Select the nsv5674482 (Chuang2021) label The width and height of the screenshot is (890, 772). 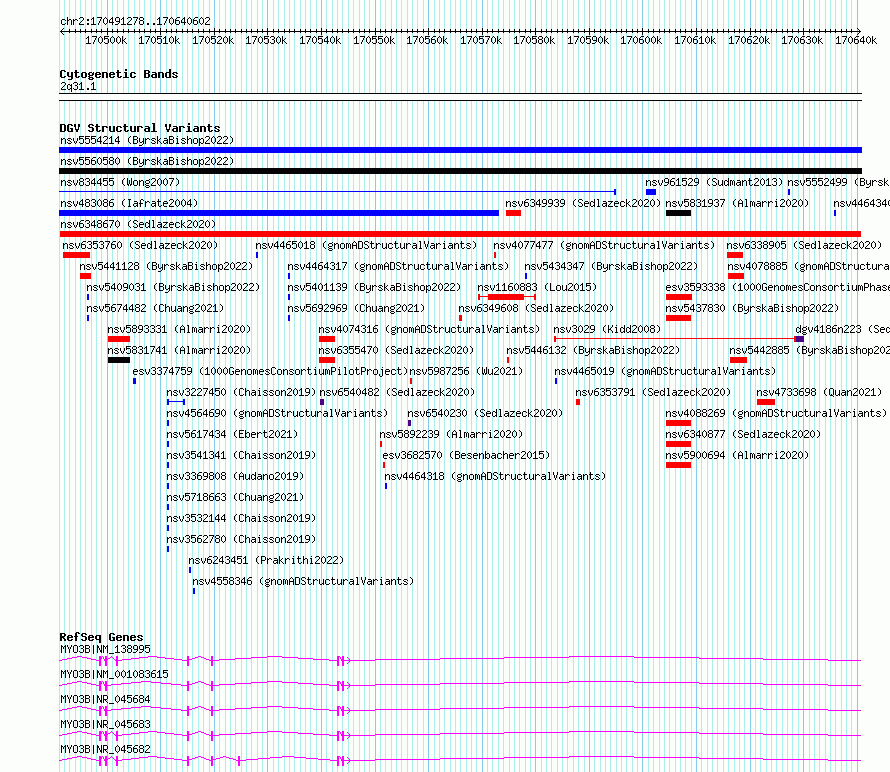[x=155, y=308]
